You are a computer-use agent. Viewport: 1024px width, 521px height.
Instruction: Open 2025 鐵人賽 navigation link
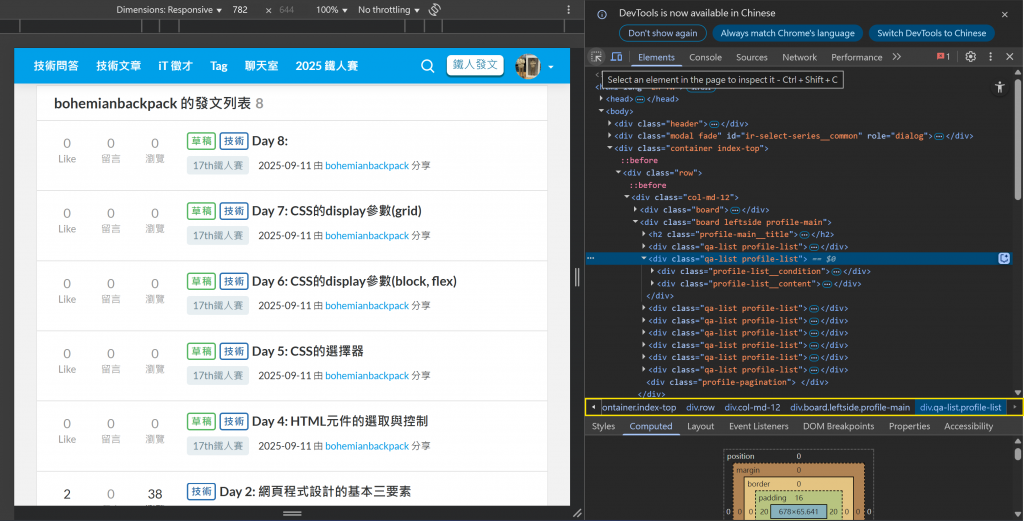click(327, 66)
